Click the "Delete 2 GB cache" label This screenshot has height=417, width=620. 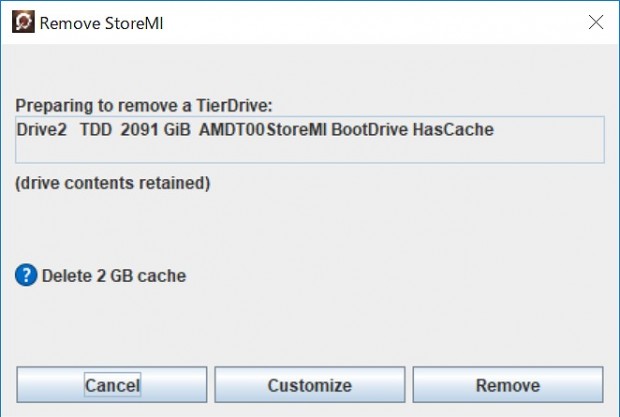pos(114,276)
